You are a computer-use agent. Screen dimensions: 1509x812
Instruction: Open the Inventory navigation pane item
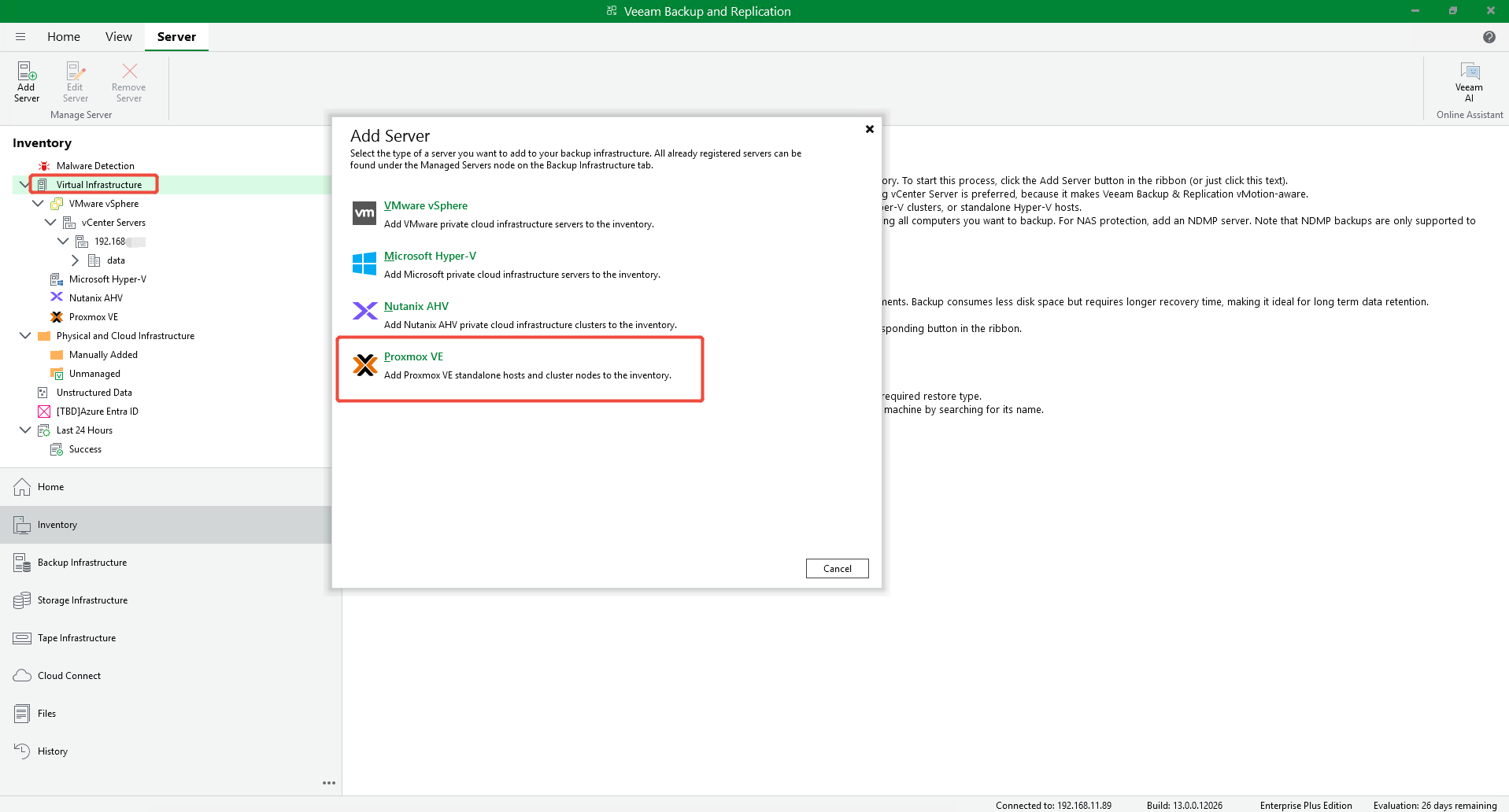coord(165,525)
